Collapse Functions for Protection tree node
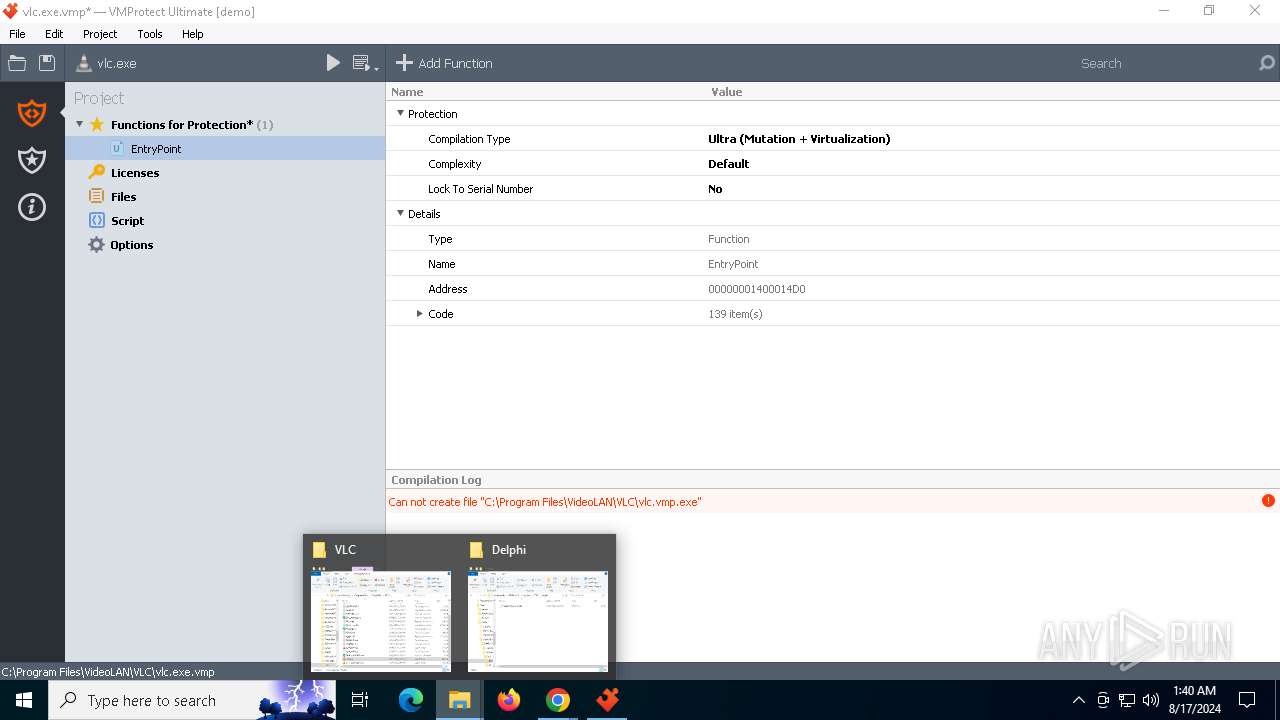1280x720 pixels. tap(80, 124)
